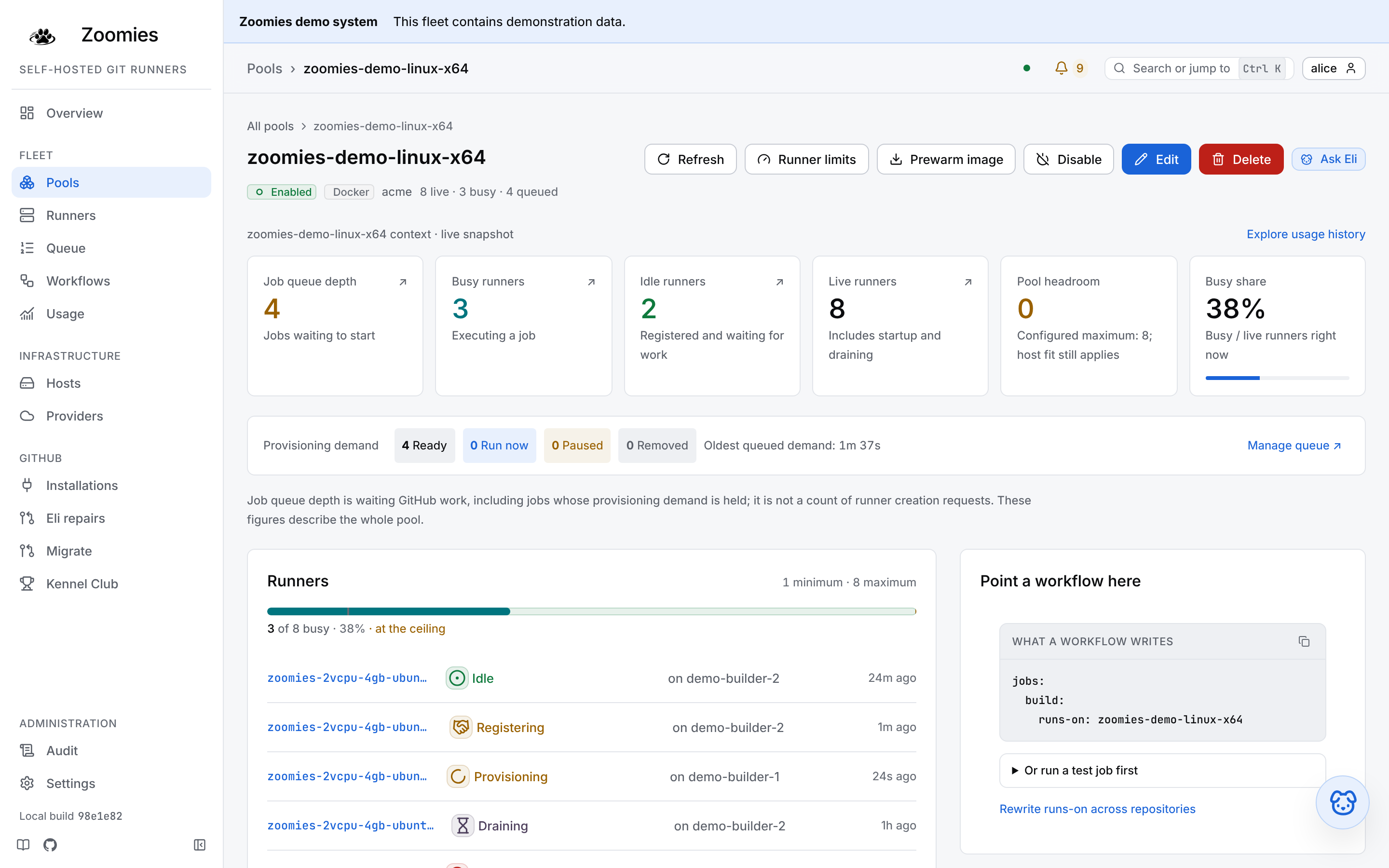This screenshot has width=1389, height=868.
Task: Edit the pool
Action: [1156, 159]
